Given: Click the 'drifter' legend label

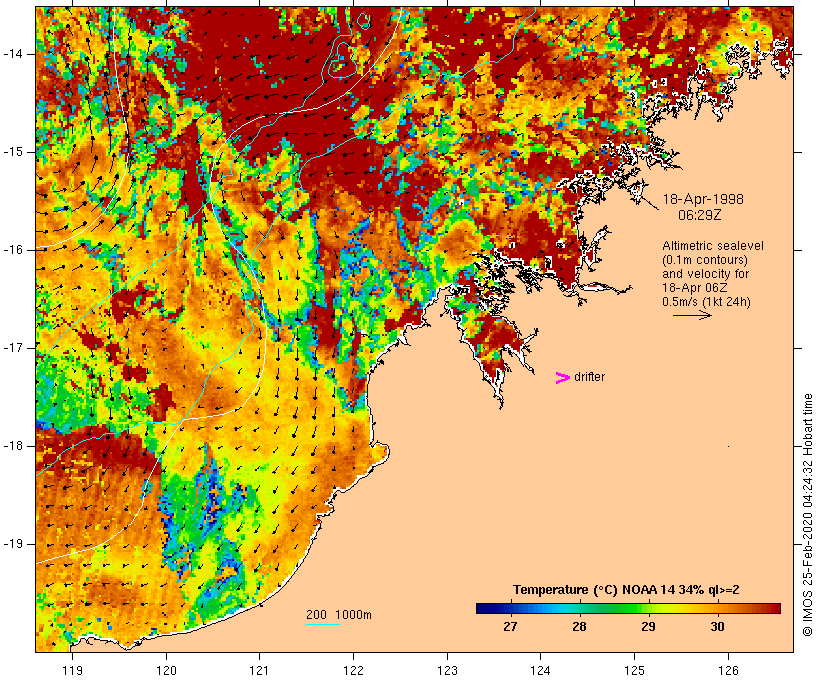Looking at the screenshot, I should tap(589, 377).
